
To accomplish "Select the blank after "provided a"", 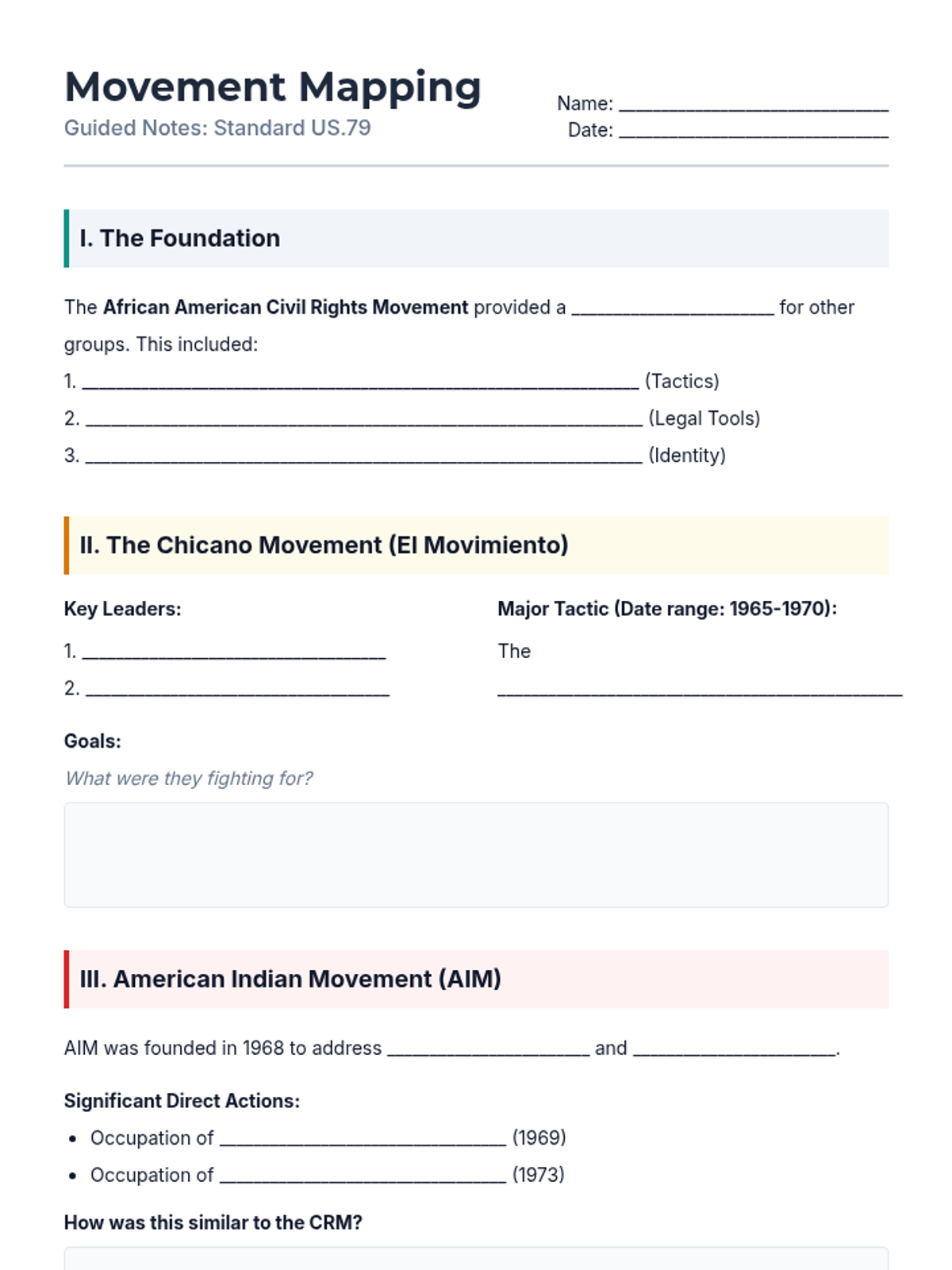I will click(672, 310).
